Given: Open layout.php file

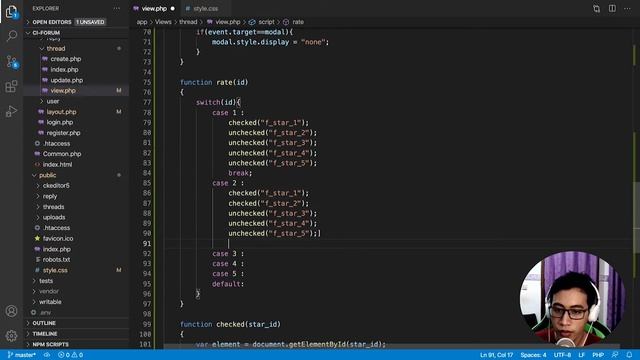Looking at the screenshot, I should (61, 112).
